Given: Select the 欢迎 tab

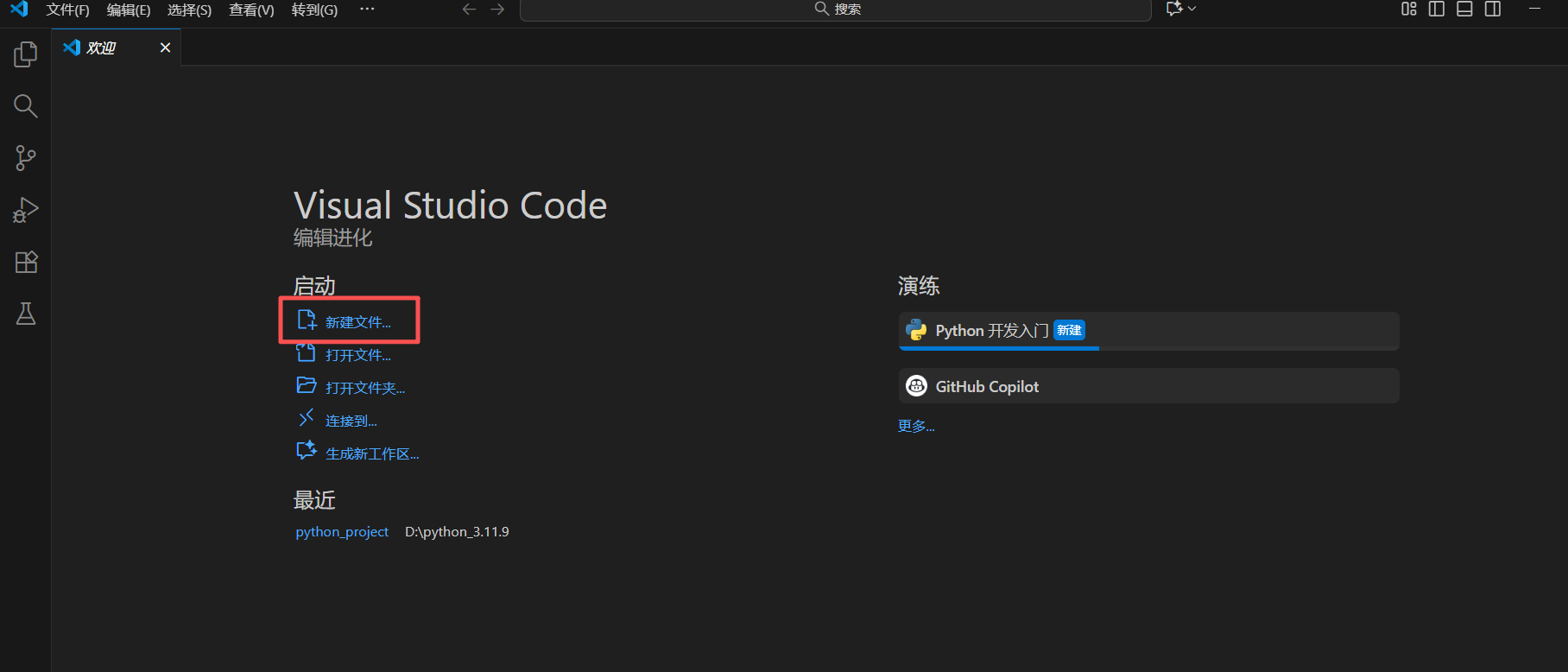Looking at the screenshot, I should pyautogui.click(x=117, y=48).
